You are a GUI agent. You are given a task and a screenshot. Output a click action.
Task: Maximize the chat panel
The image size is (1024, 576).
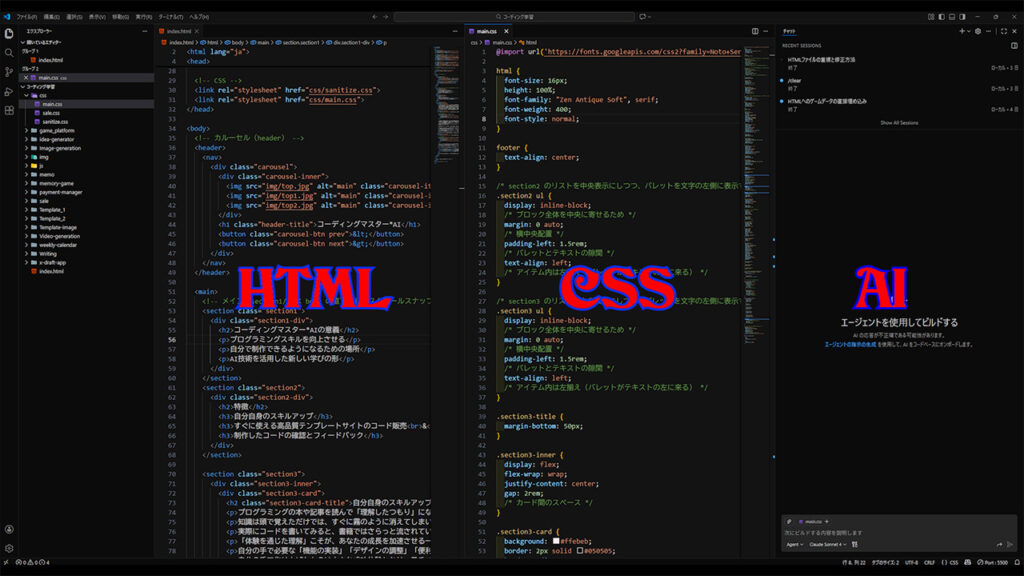[1002, 31]
